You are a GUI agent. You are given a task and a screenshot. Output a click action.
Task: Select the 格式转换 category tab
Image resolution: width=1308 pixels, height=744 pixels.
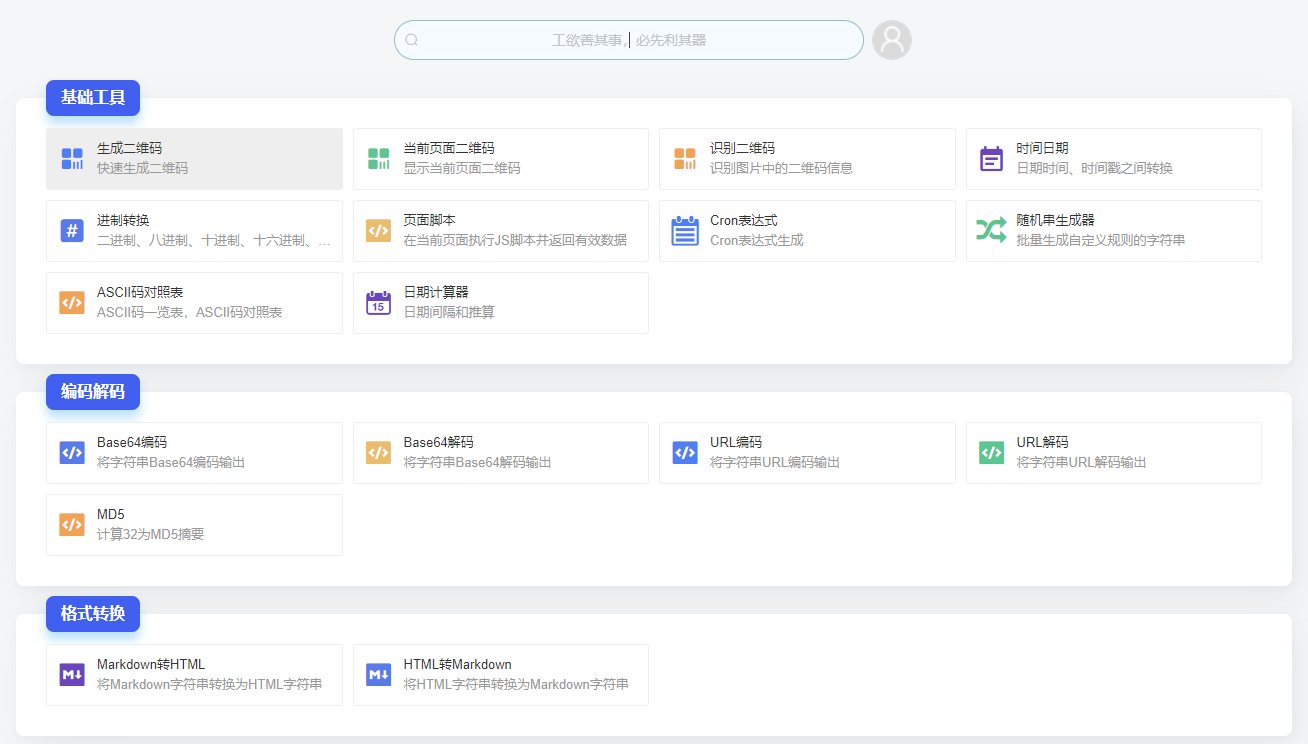pos(93,614)
